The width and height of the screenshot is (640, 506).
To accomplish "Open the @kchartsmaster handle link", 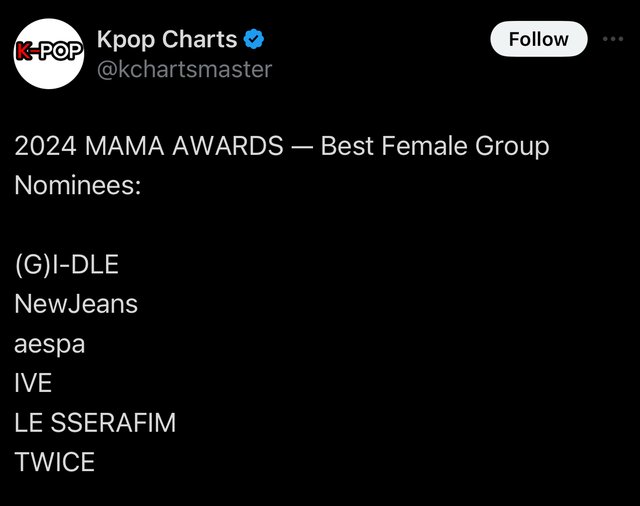I will coord(184,69).
